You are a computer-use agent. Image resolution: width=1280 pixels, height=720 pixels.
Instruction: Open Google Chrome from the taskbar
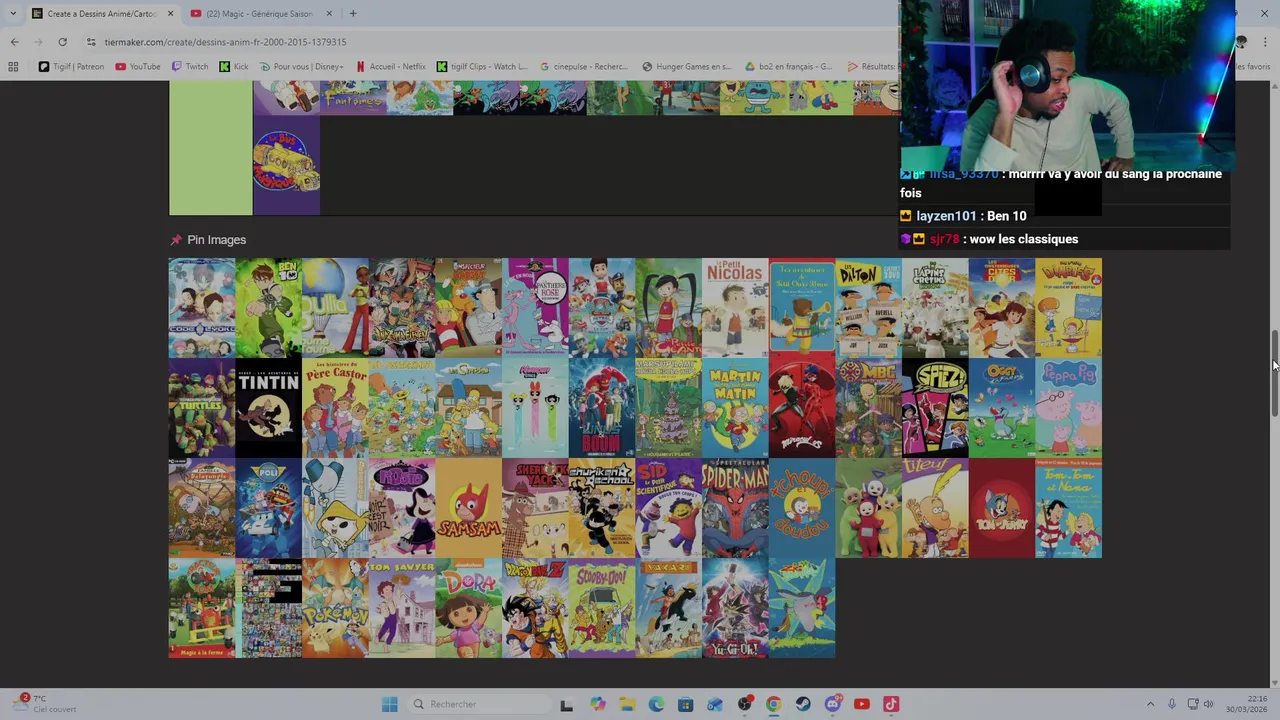774,704
